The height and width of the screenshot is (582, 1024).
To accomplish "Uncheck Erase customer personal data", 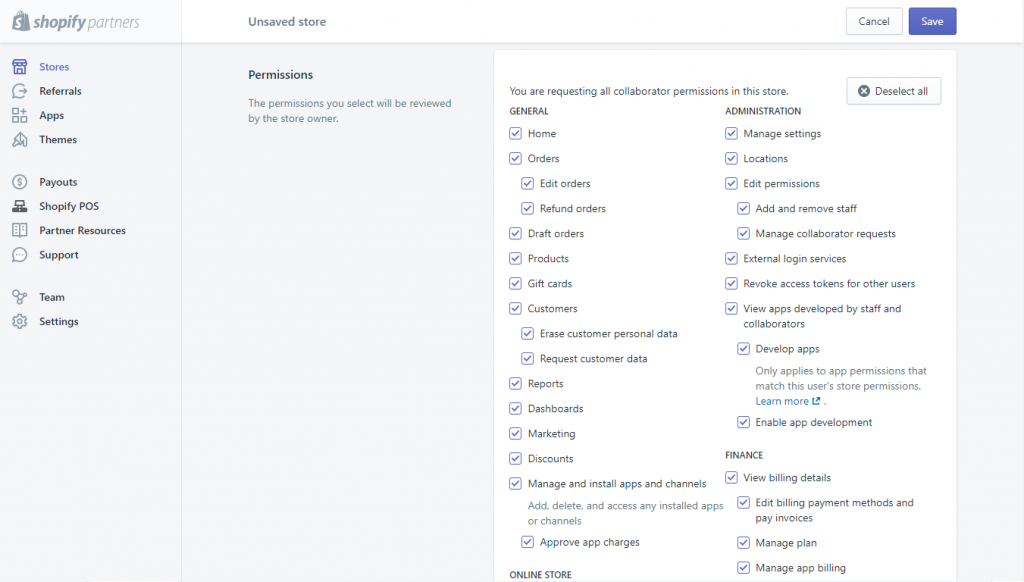I will click(x=528, y=334).
